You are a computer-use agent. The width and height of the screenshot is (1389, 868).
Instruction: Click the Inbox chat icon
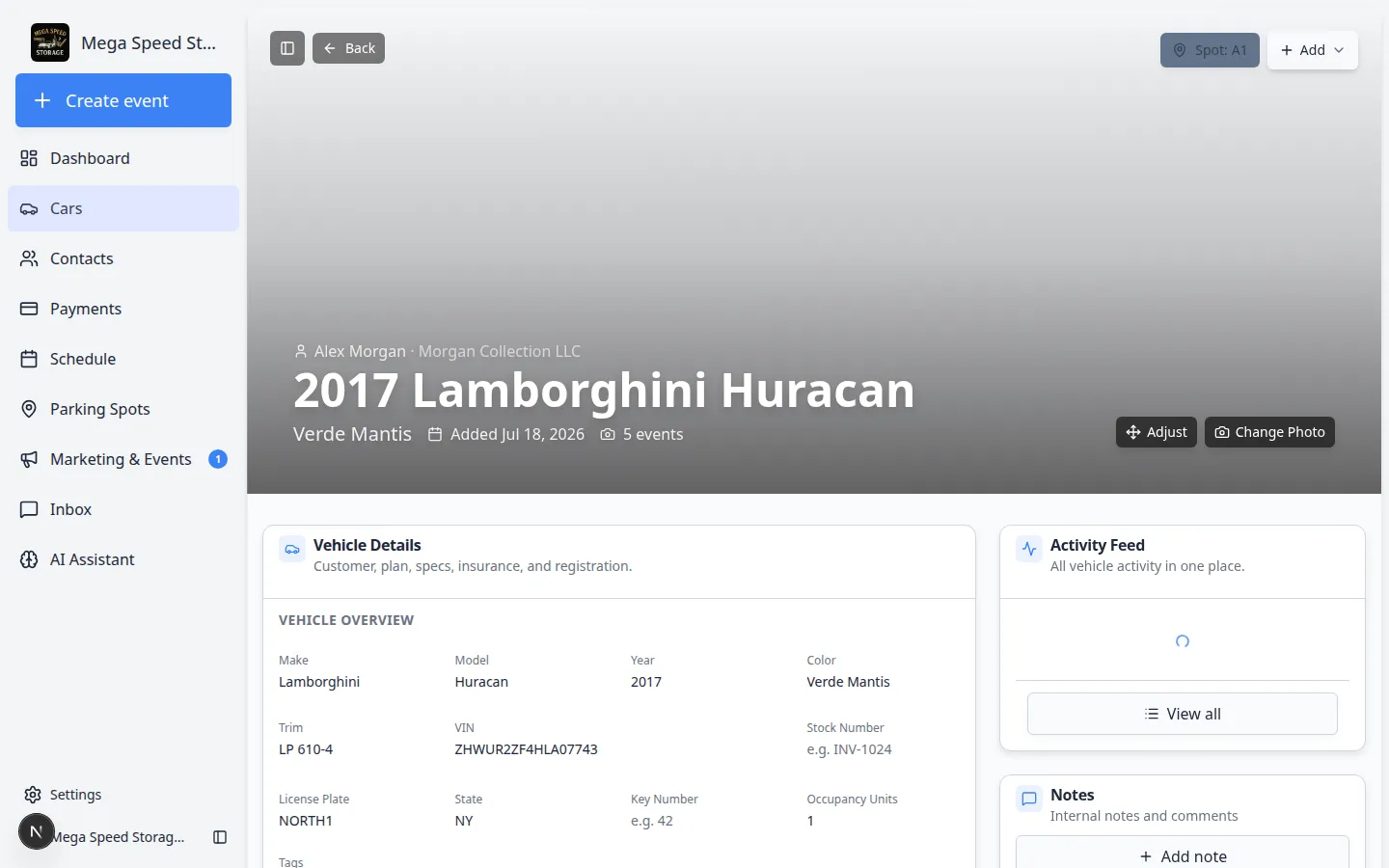point(29,509)
